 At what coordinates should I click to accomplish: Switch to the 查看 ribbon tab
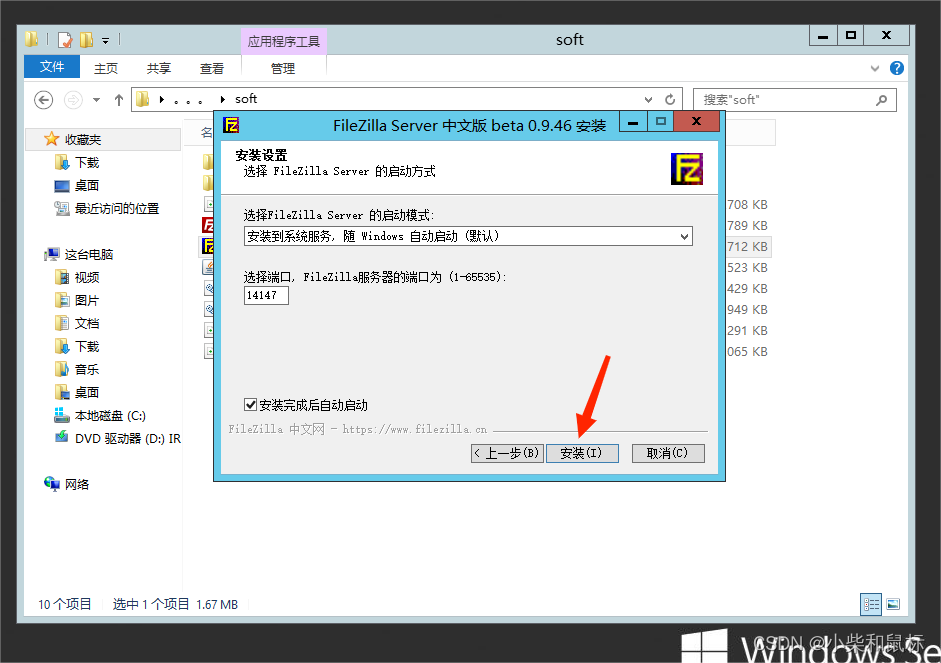pyautogui.click(x=211, y=68)
